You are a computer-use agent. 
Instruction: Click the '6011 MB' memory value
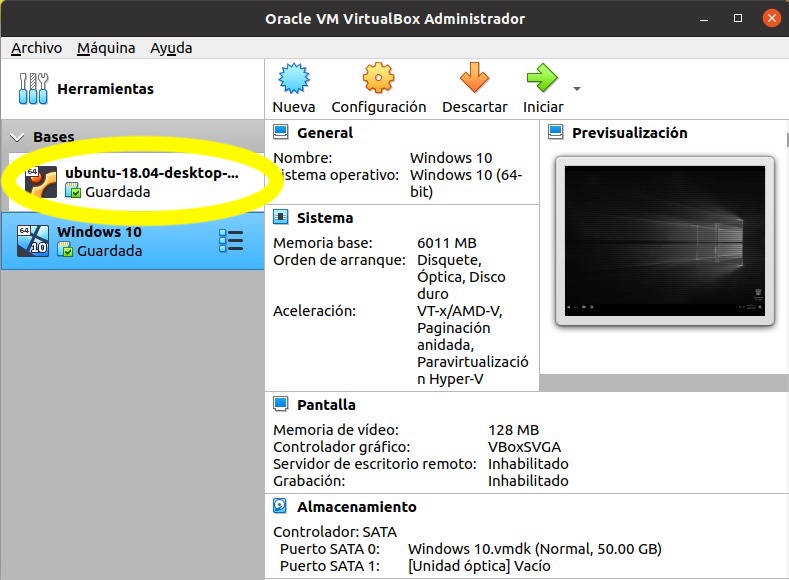click(447, 243)
